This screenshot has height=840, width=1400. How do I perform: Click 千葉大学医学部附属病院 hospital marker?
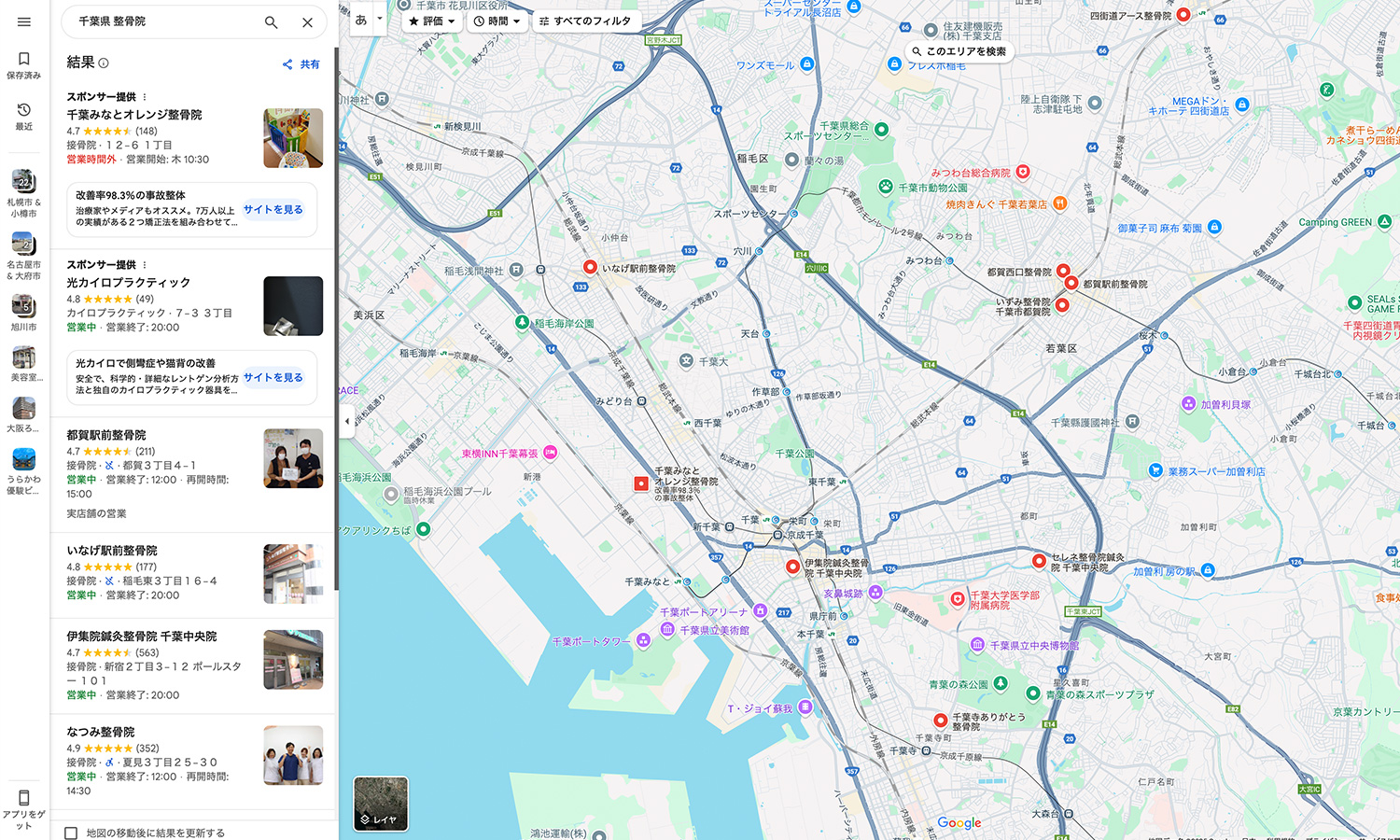point(958,599)
